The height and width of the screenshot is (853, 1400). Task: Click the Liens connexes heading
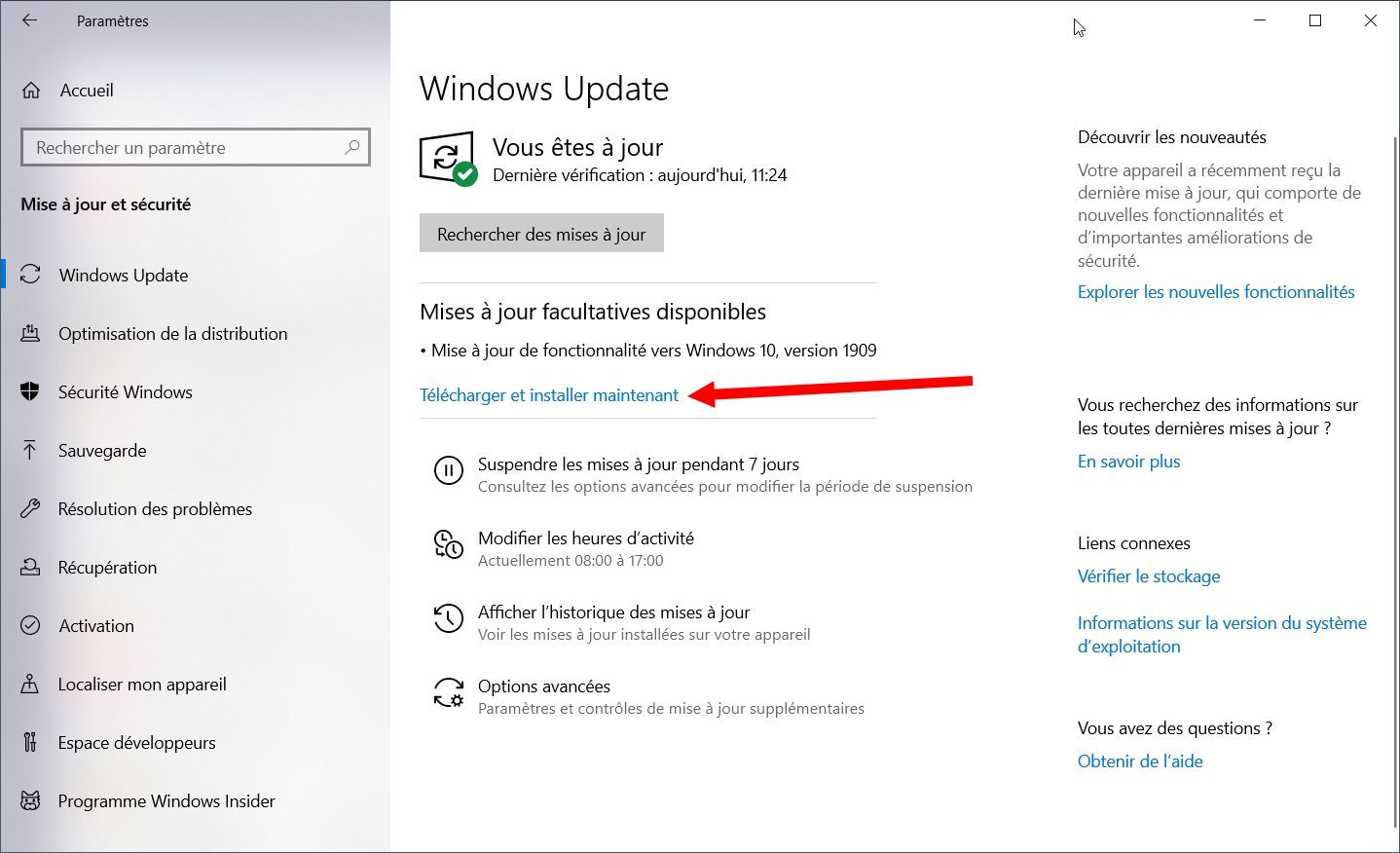1134,542
